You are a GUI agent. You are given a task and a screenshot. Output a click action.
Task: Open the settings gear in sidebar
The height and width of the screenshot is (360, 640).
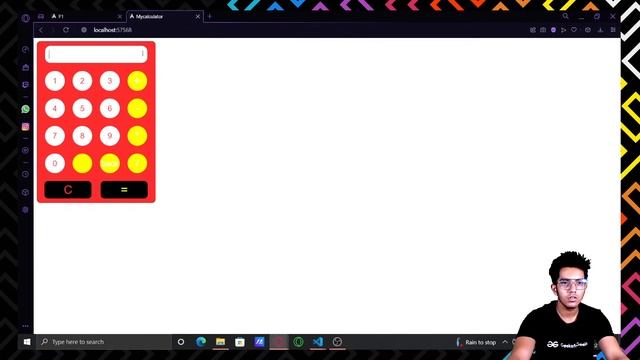tap(25, 209)
